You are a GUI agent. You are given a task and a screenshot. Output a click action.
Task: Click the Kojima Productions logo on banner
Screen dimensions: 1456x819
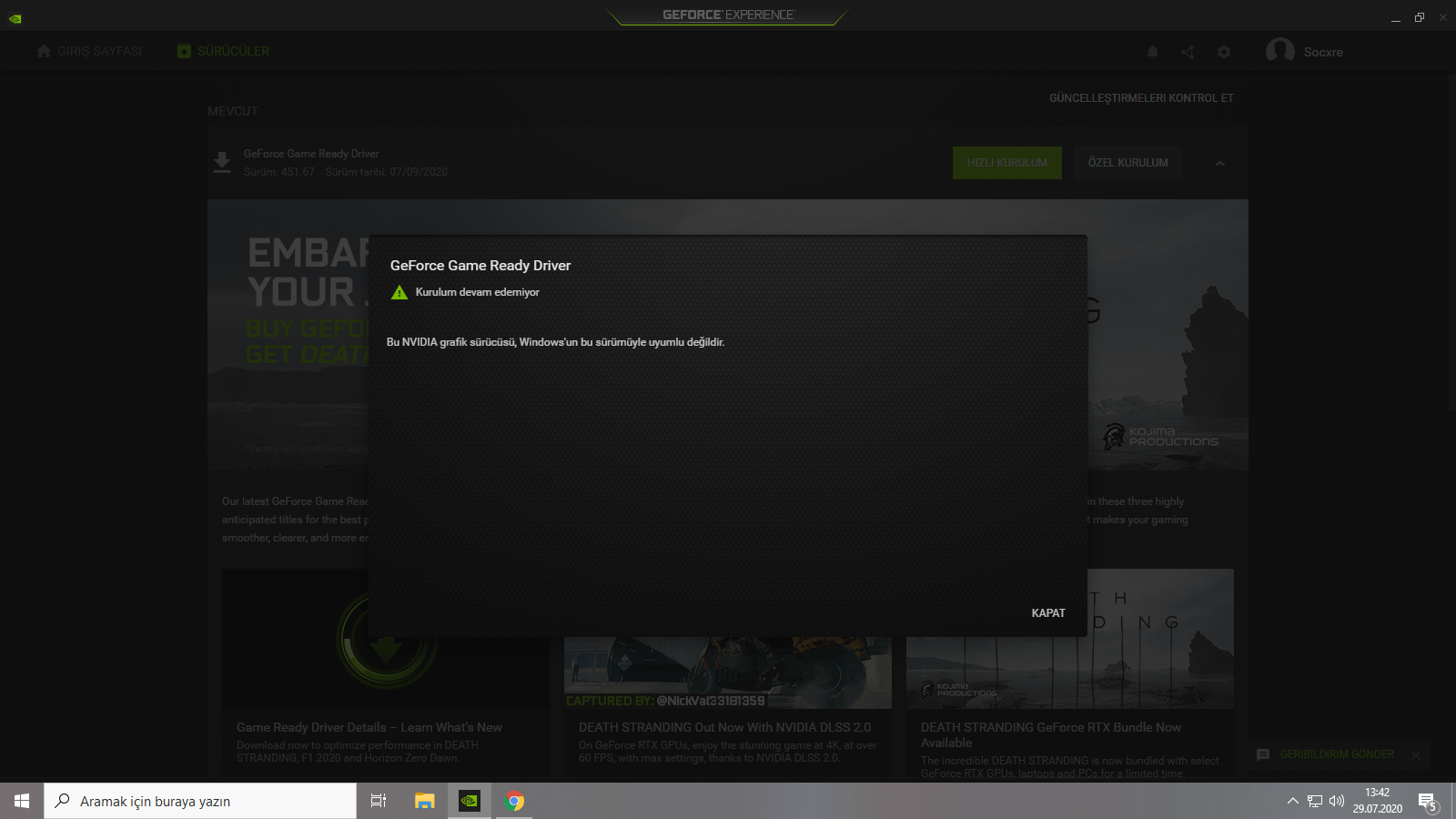click(x=1160, y=437)
